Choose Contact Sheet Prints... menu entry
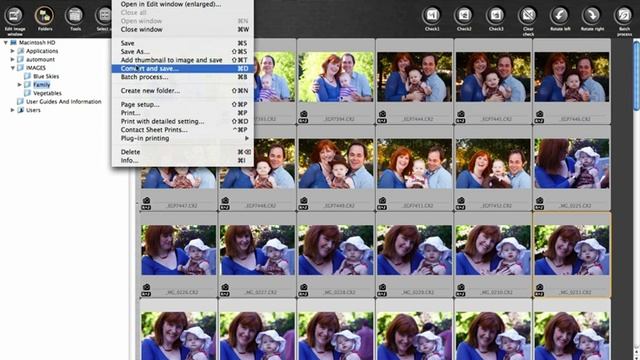Image resolution: width=640 pixels, height=360 pixels. tap(182, 130)
